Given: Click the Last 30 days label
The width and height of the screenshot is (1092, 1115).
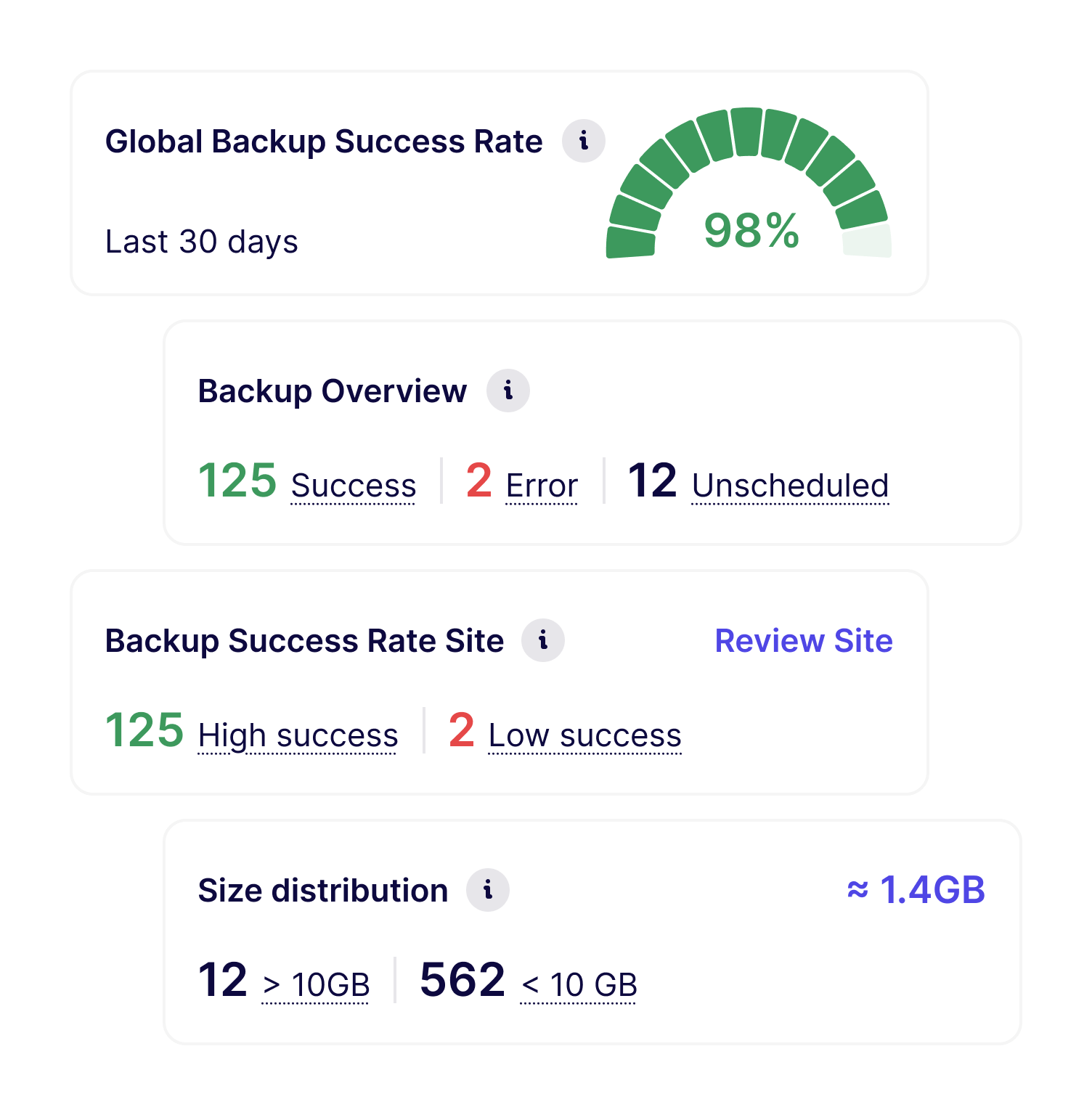Looking at the screenshot, I should pyautogui.click(x=201, y=242).
